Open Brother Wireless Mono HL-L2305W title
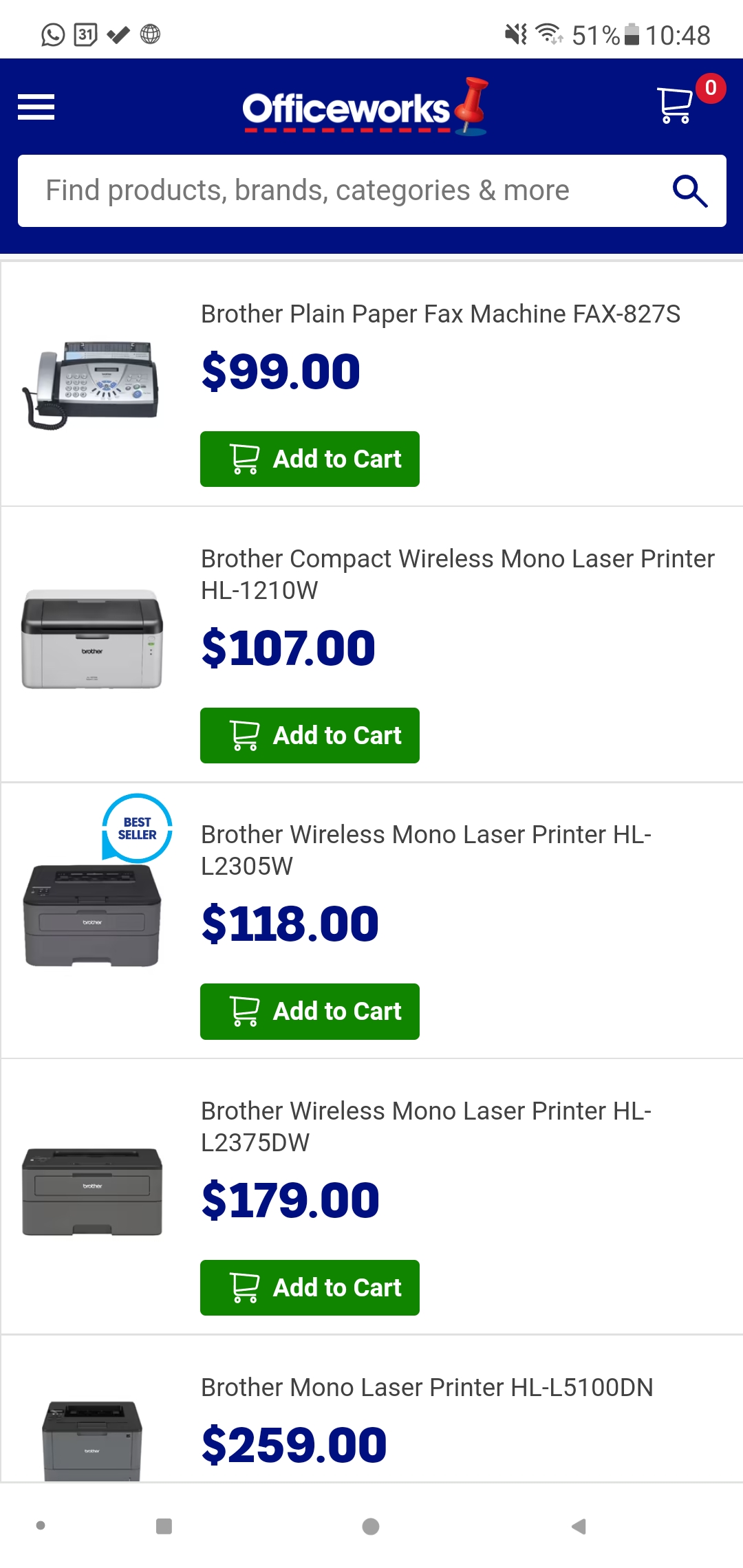 (426, 850)
